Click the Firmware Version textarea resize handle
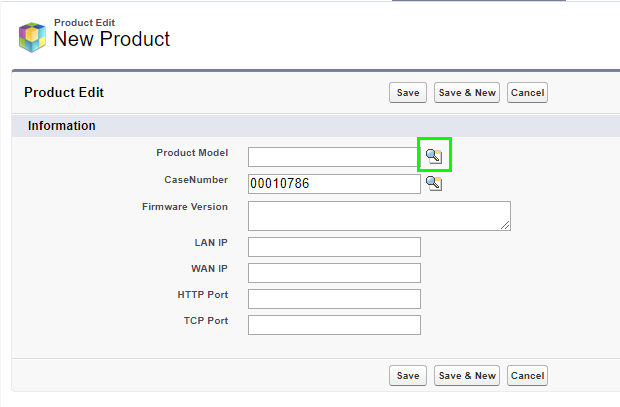Screen dimensions: 620x407 click(506, 226)
